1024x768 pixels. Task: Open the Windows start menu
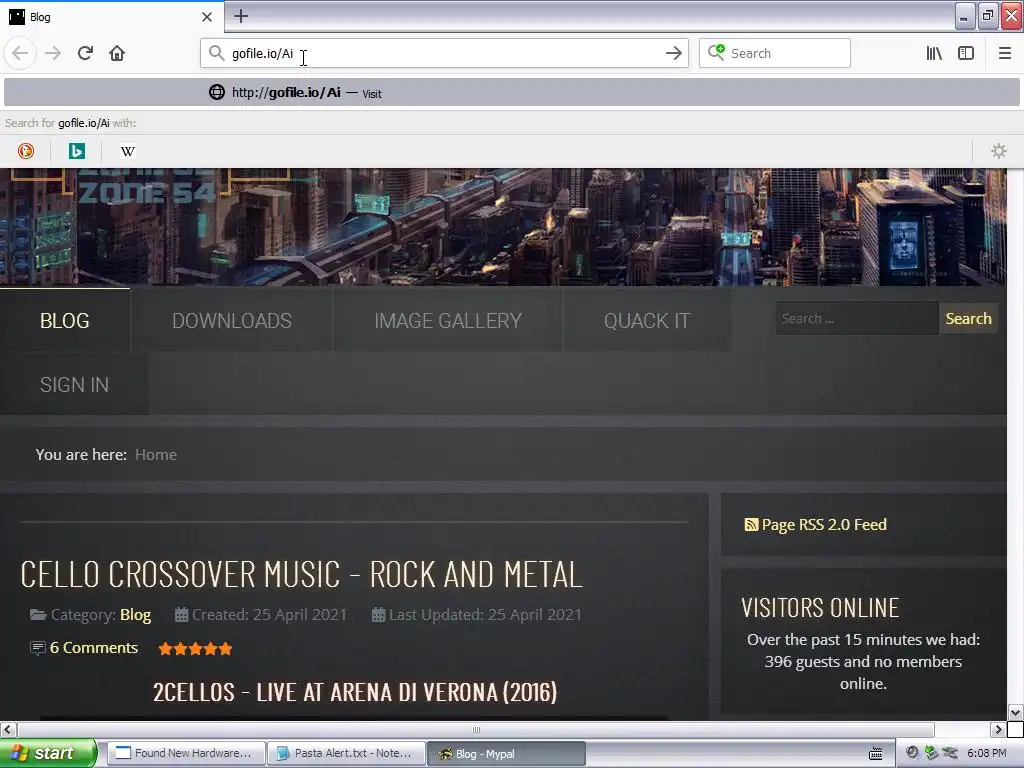click(x=48, y=753)
